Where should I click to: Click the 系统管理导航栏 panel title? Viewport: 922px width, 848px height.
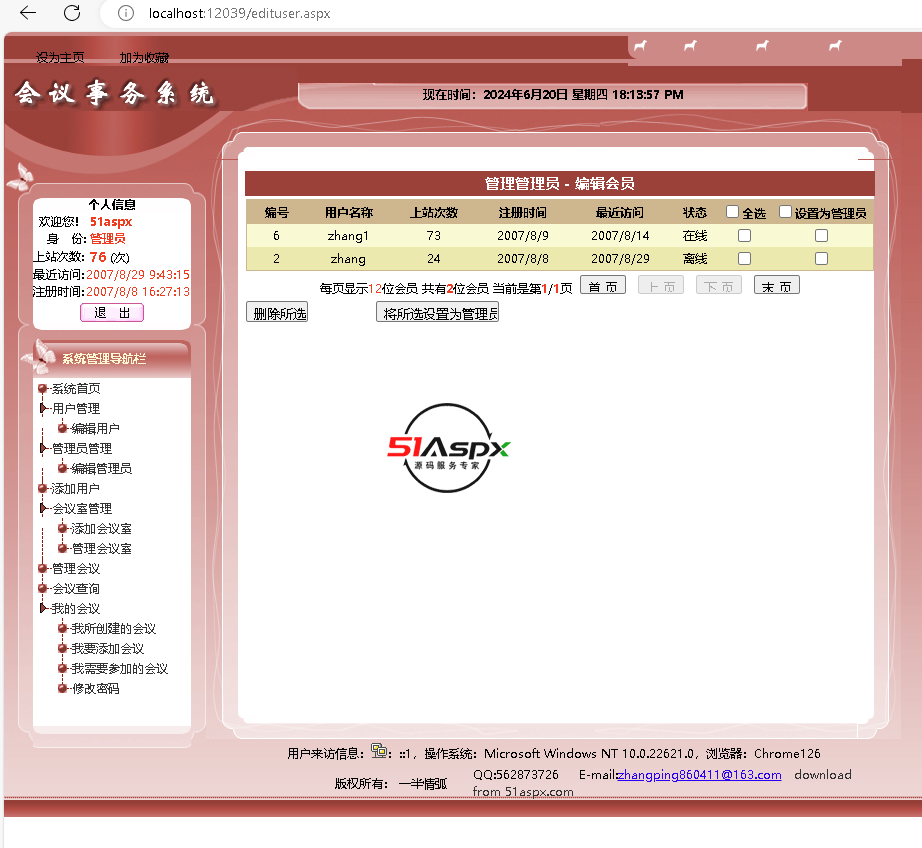pyautogui.click(x=104, y=359)
